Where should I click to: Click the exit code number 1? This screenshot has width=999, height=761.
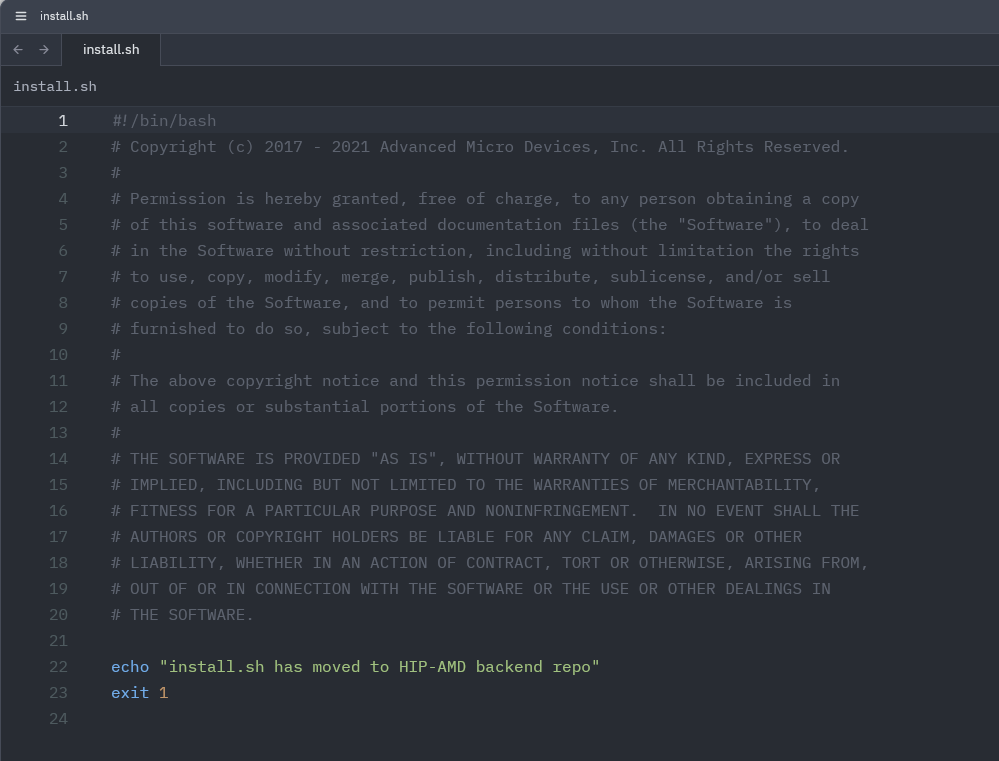tap(164, 693)
